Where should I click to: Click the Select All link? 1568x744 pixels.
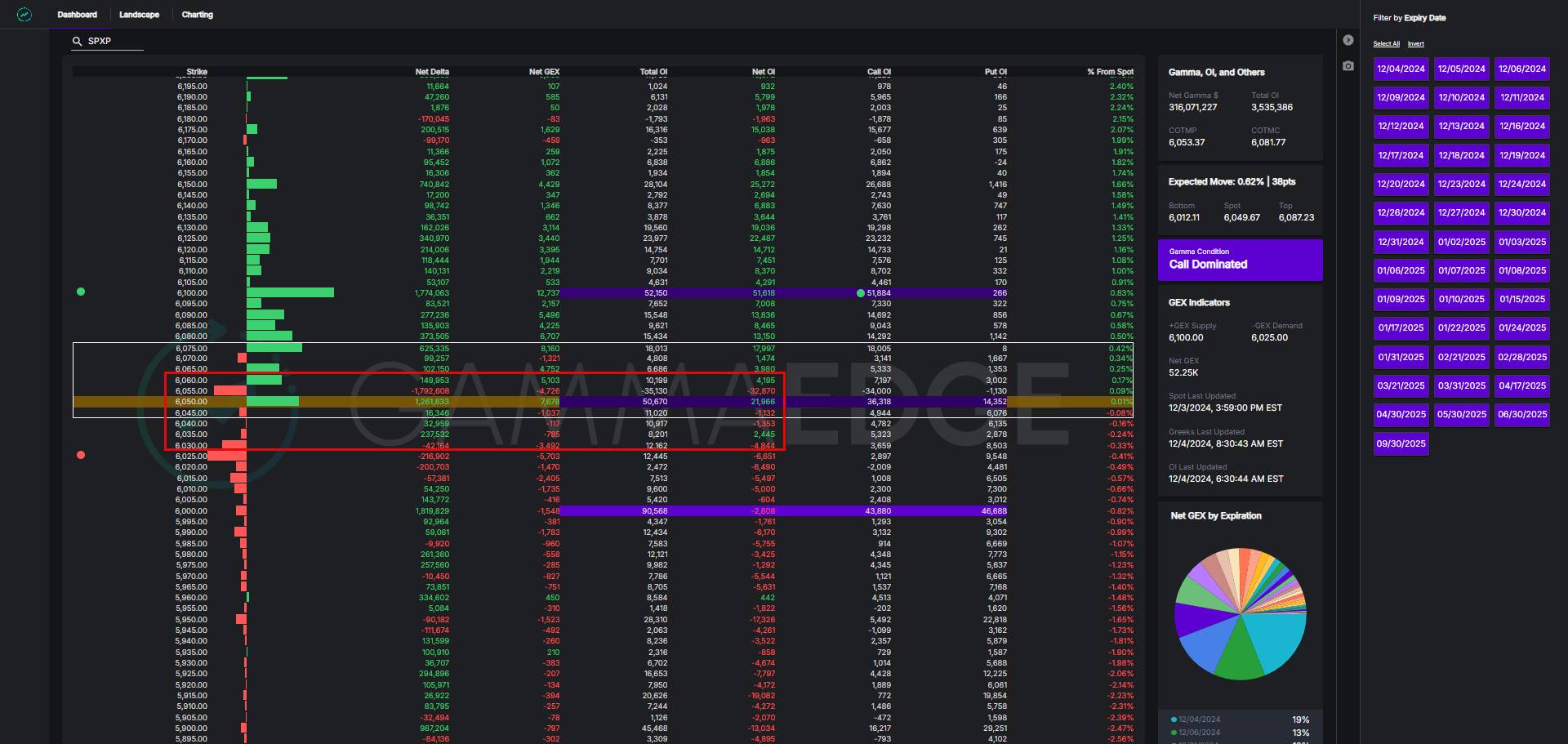(1386, 44)
